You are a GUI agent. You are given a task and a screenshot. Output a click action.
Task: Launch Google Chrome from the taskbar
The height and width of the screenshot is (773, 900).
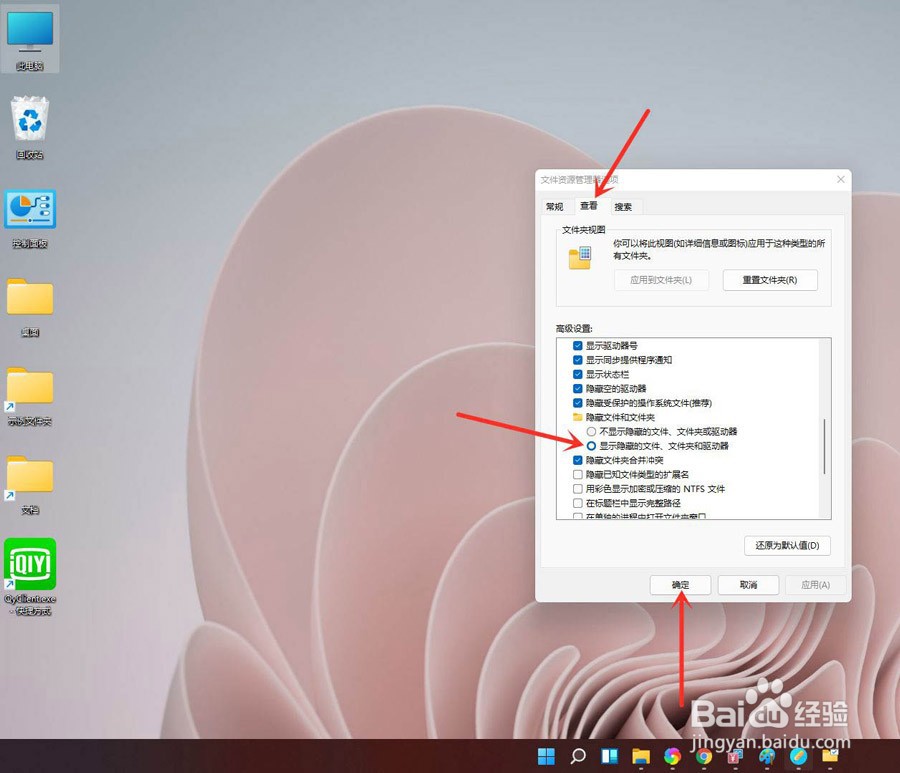pyautogui.click(x=704, y=756)
